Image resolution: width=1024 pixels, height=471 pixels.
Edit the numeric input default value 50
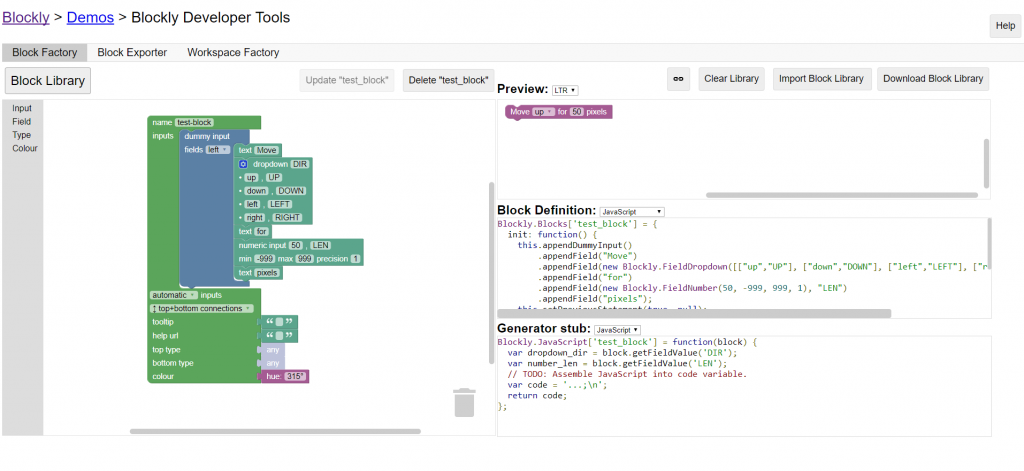pos(296,245)
